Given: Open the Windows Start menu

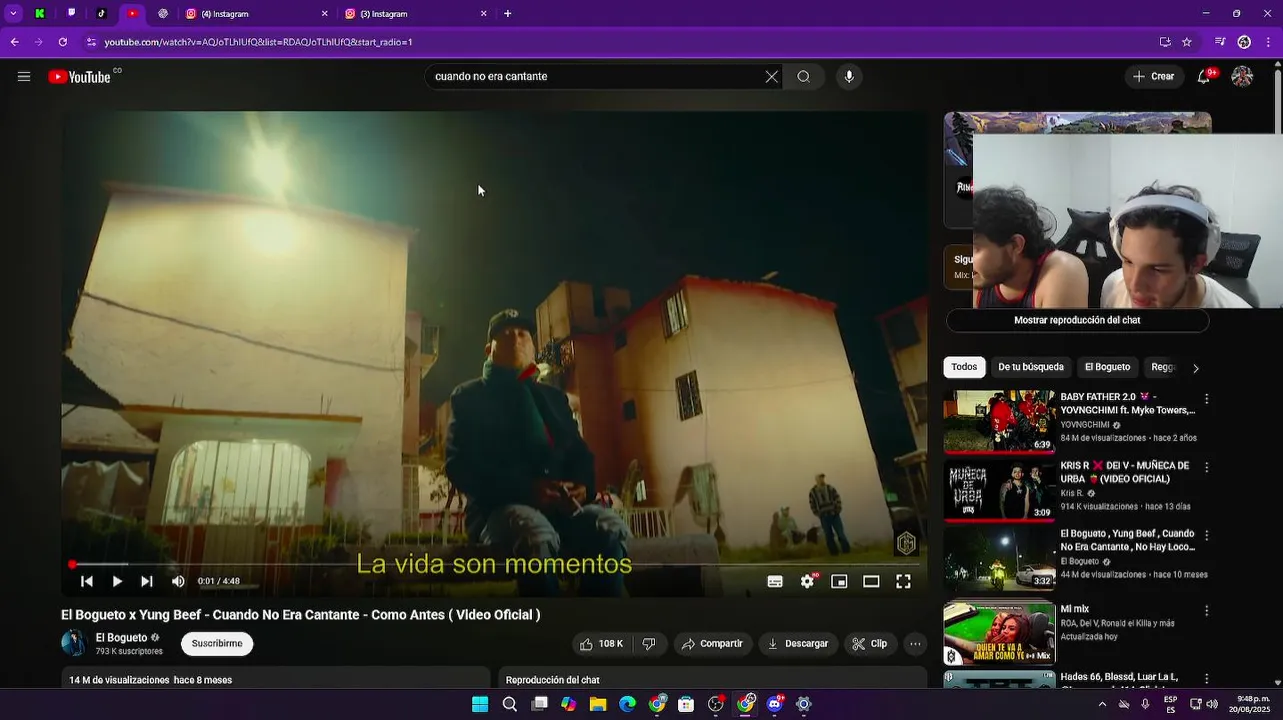Looking at the screenshot, I should click(480, 704).
